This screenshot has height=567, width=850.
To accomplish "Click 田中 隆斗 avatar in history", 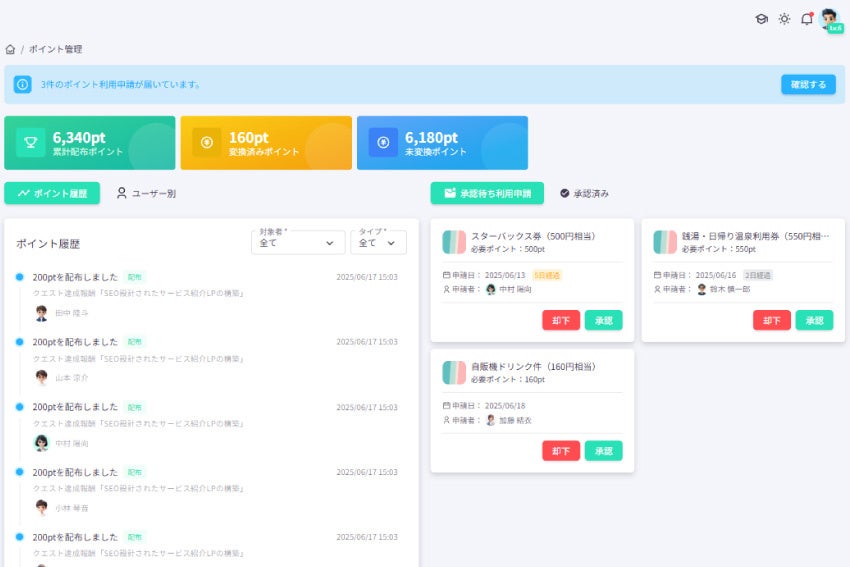I will tap(42, 313).
